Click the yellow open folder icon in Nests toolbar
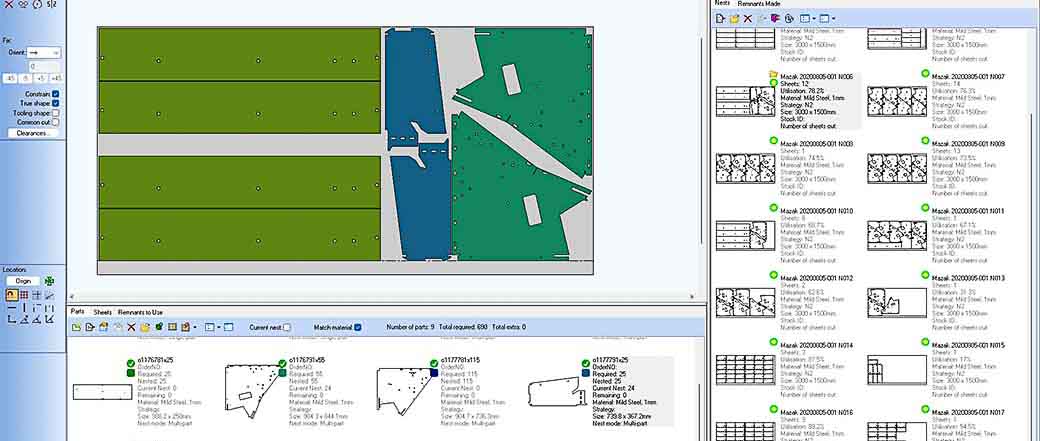 pos(734,18)
